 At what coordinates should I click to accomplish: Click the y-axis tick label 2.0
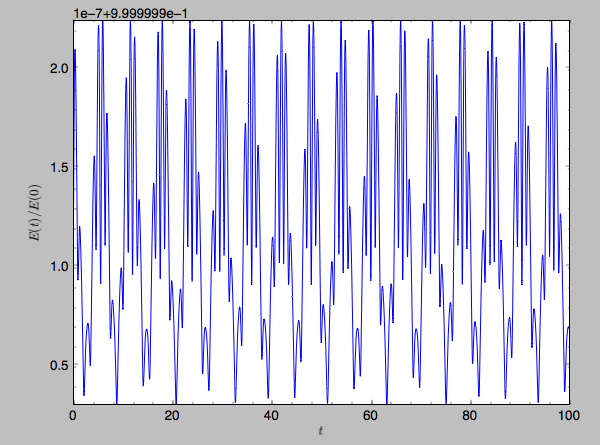coord(59,68)
